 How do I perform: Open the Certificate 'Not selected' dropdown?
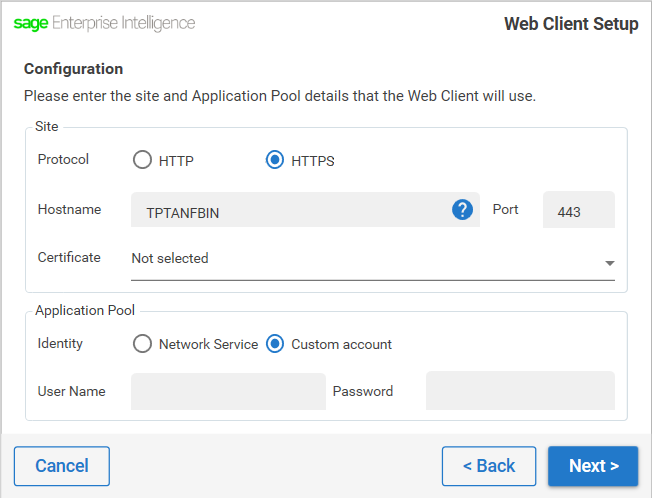[x=373, y=260]
